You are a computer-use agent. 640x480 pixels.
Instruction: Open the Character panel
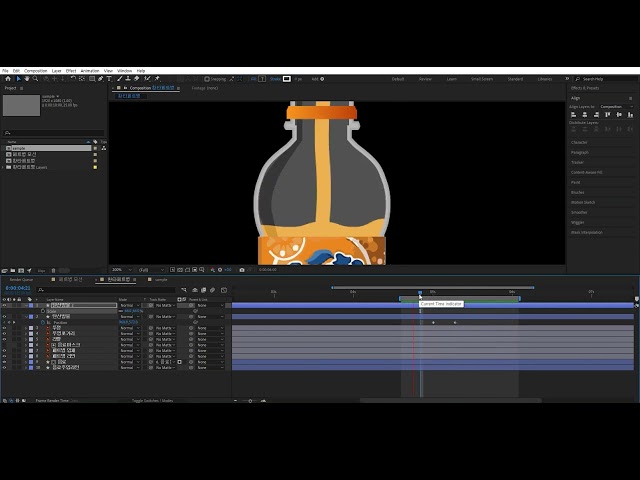[x=579, y=142]
